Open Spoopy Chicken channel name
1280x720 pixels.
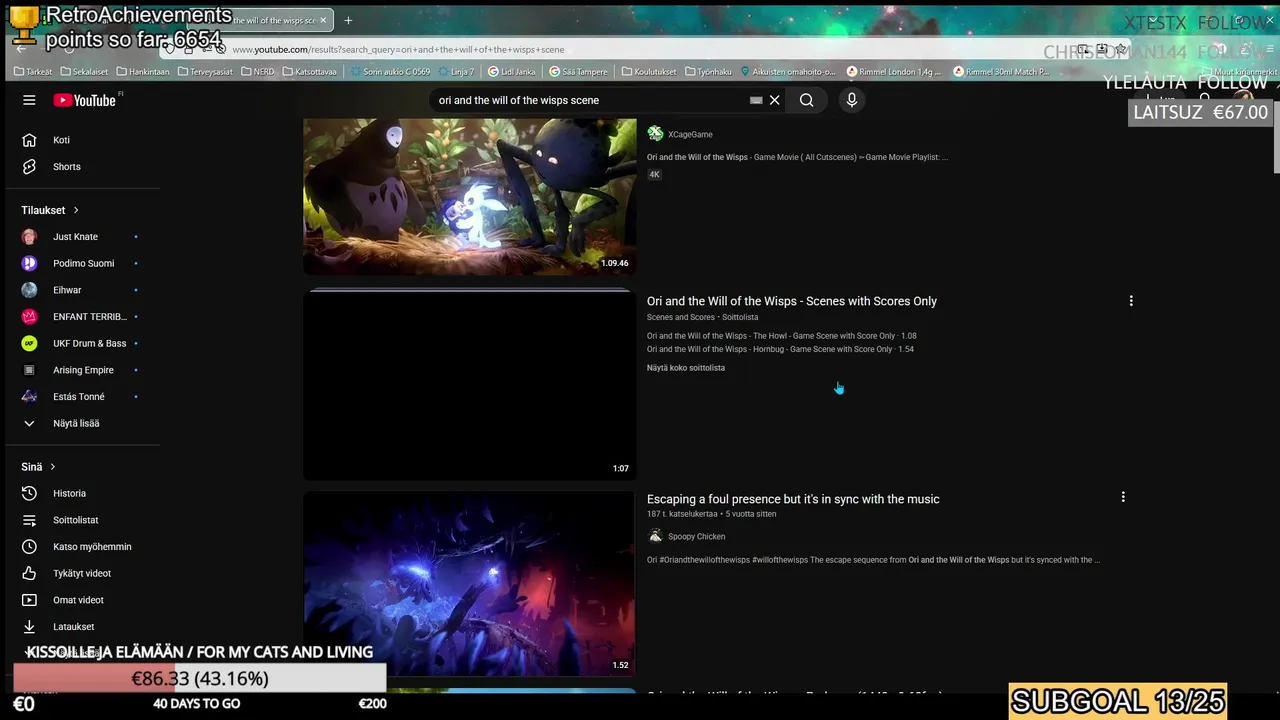coord(696,537)
